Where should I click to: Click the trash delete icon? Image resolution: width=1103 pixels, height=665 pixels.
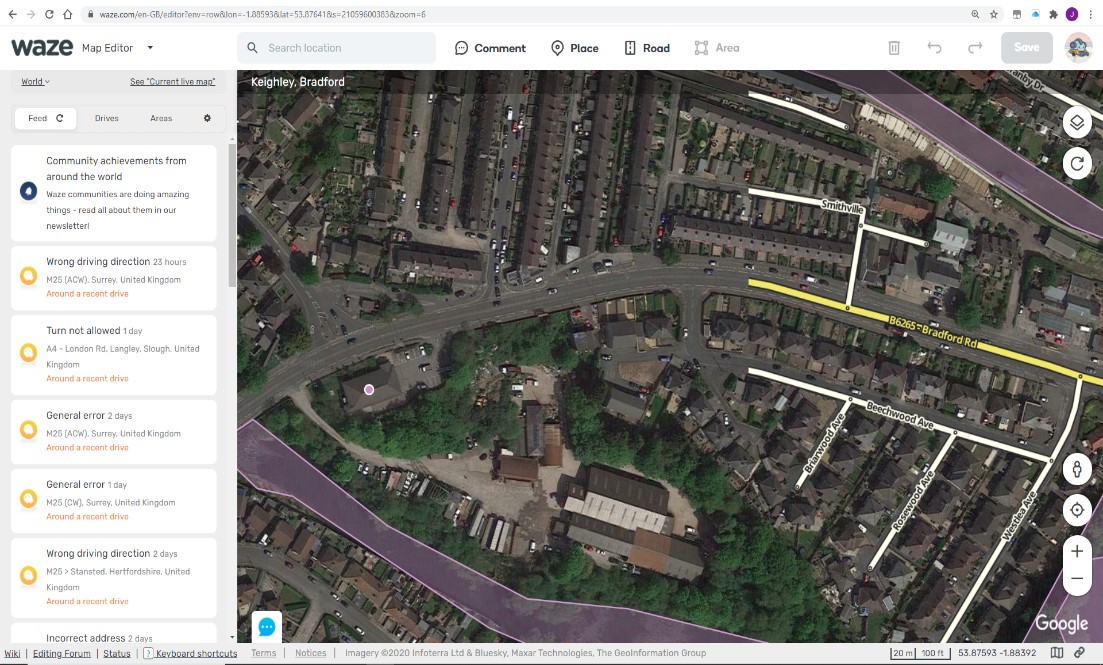point(893,48)
